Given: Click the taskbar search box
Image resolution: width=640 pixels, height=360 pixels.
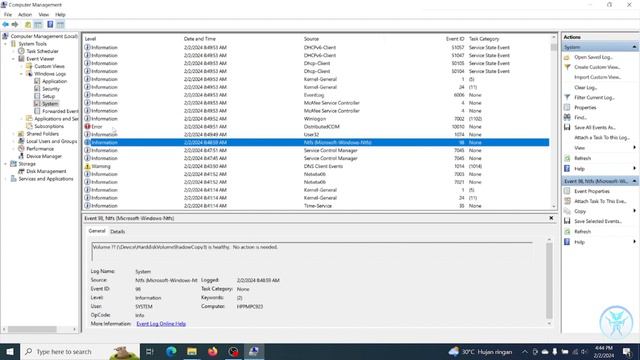Looking at the screenshot, I should click(x=80, y=351).
